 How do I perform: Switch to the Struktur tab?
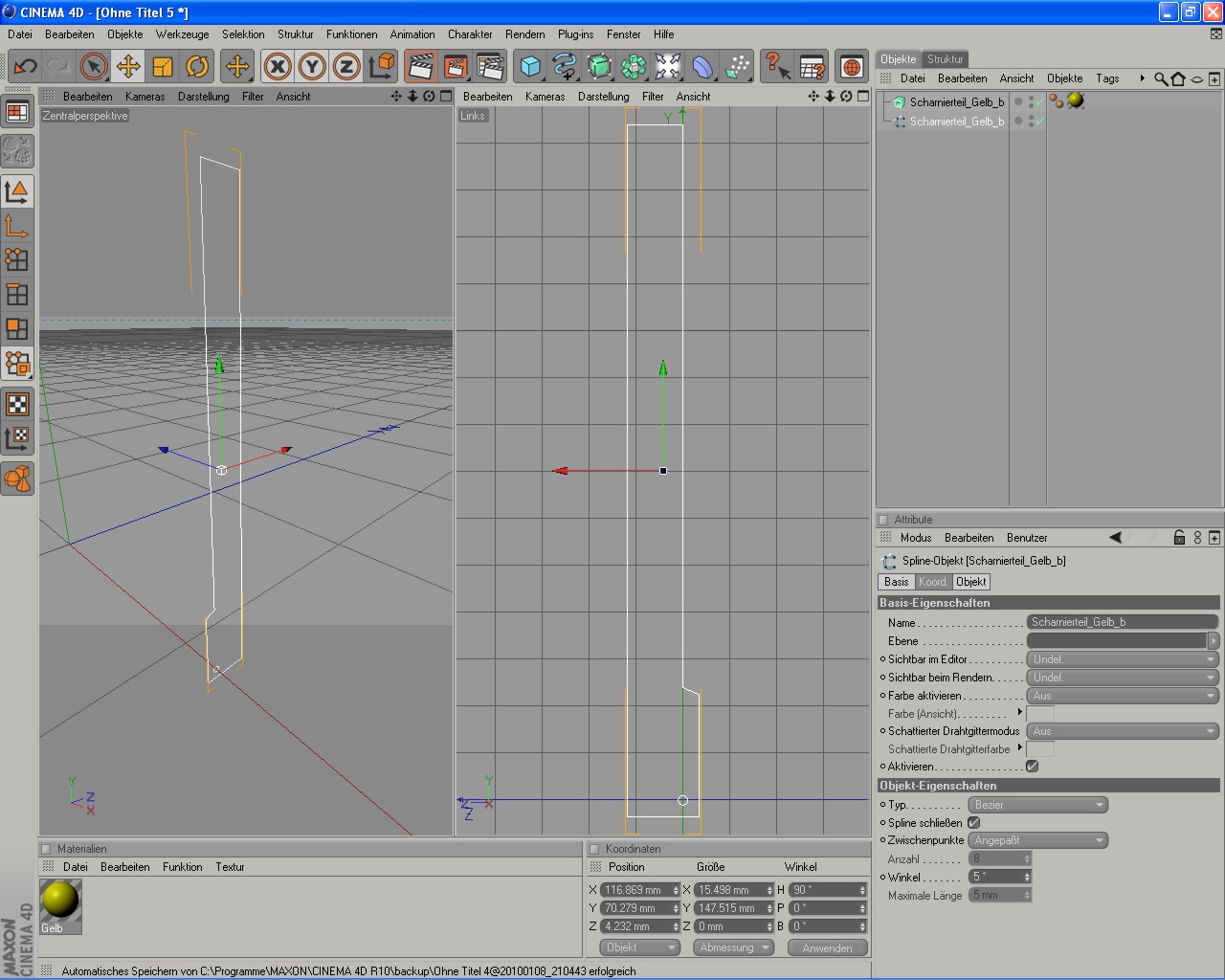click(x=945, y=59)
